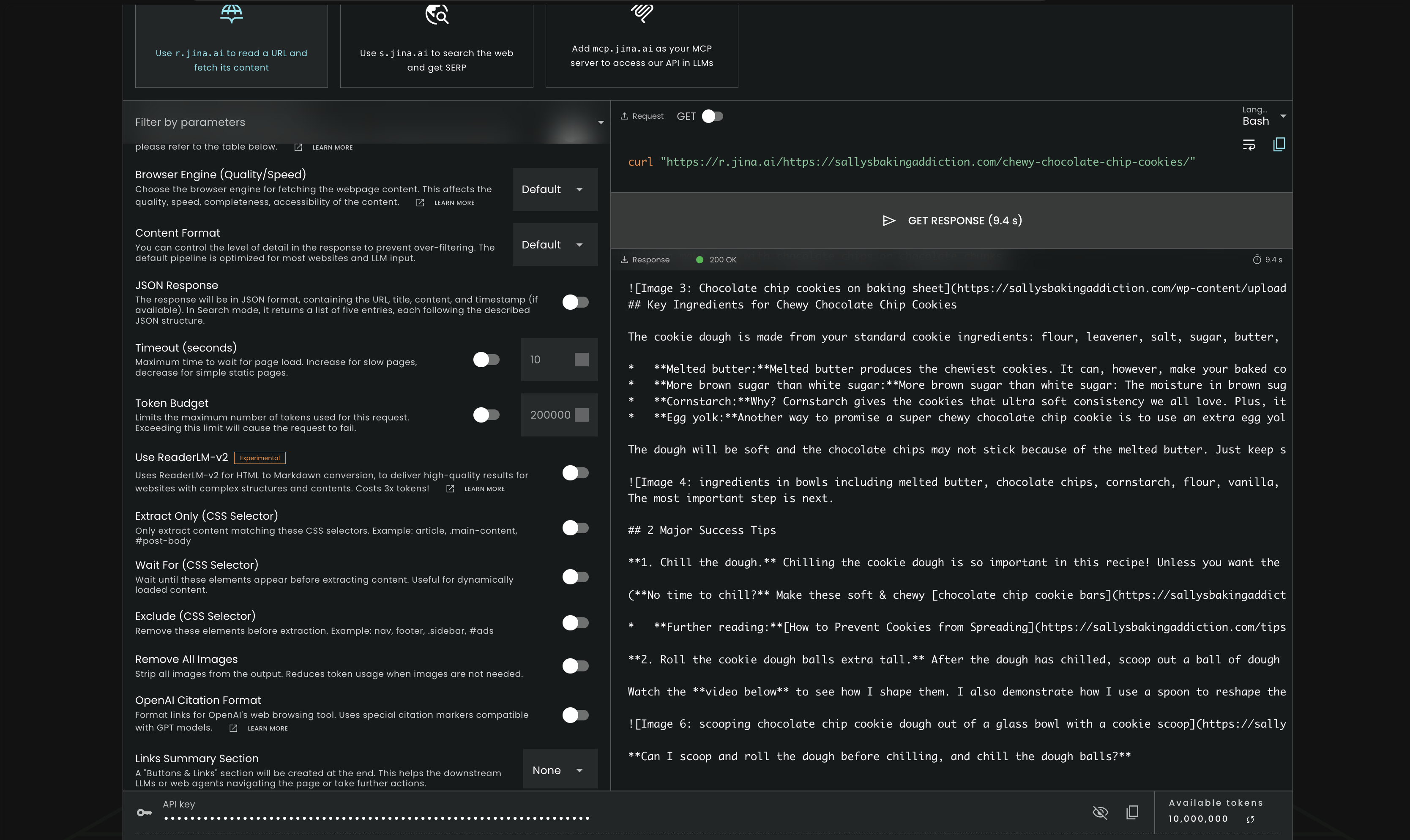
Task: Refresh the available tokens count
Action: coord(1250,819)
